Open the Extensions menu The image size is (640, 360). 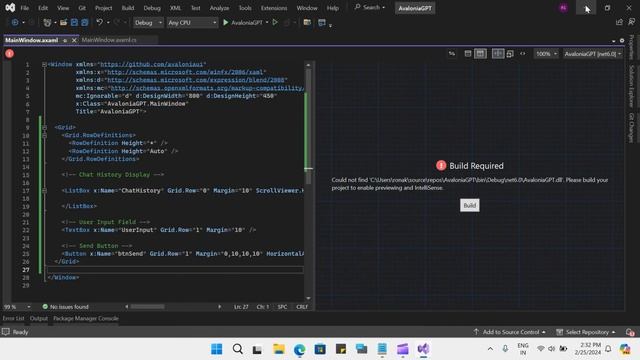273,8
